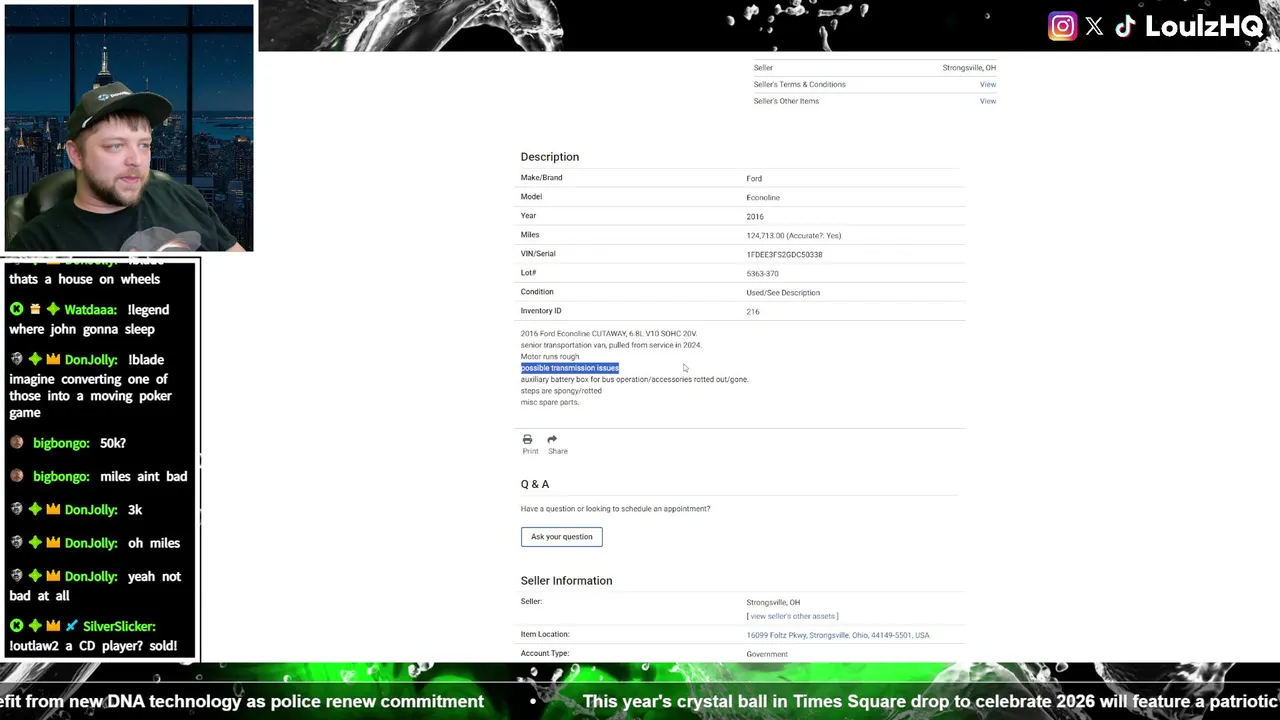The image size is (1280, 720).
Task: Click the Share arrow icon
Action: [552, 439]
